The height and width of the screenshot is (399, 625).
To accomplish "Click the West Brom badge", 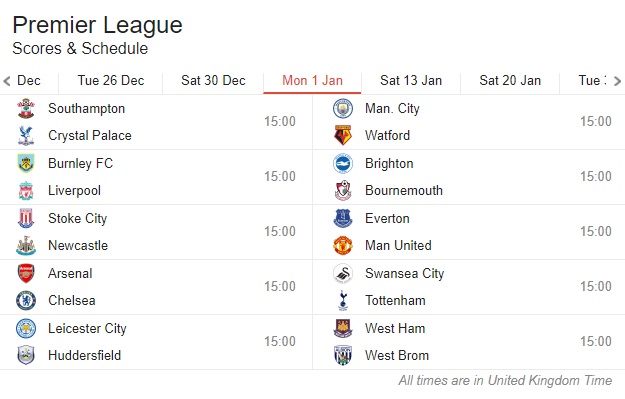I will pos(343,355).
